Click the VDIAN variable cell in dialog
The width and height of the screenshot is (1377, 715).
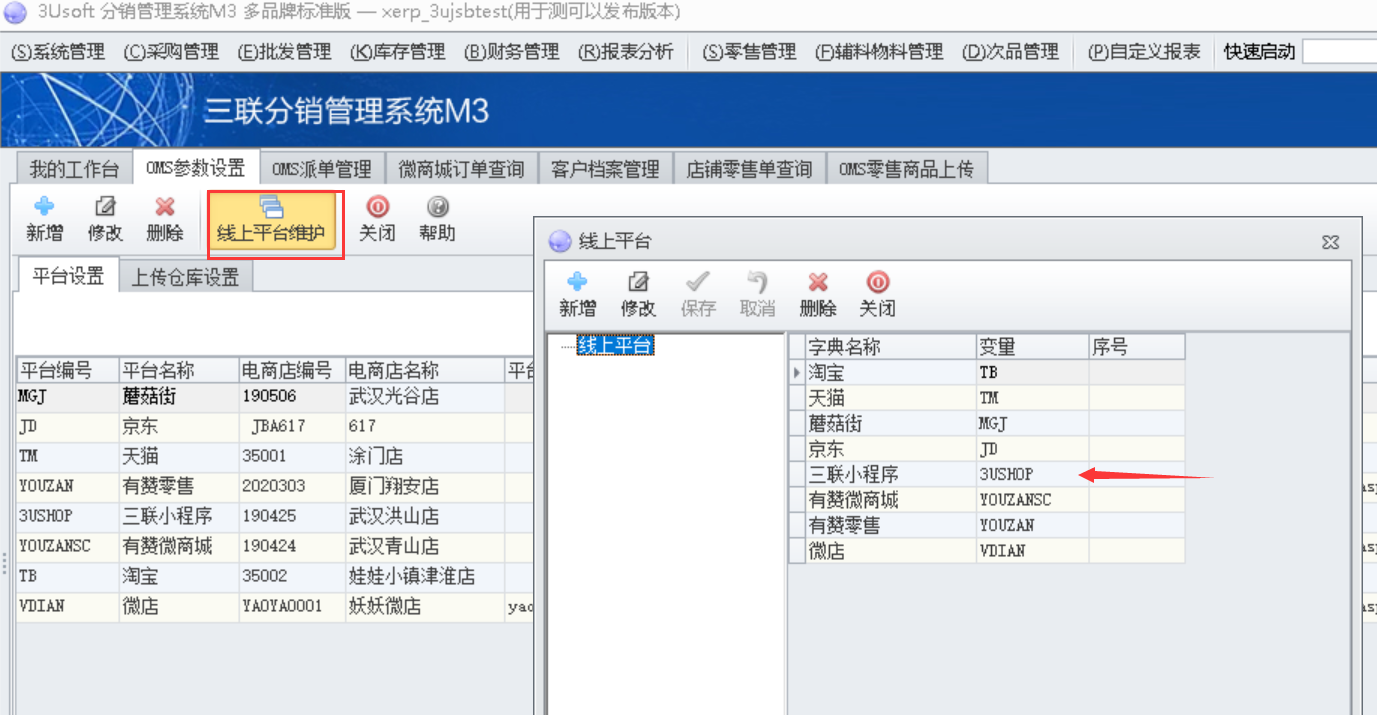[x=1033, y=551]
